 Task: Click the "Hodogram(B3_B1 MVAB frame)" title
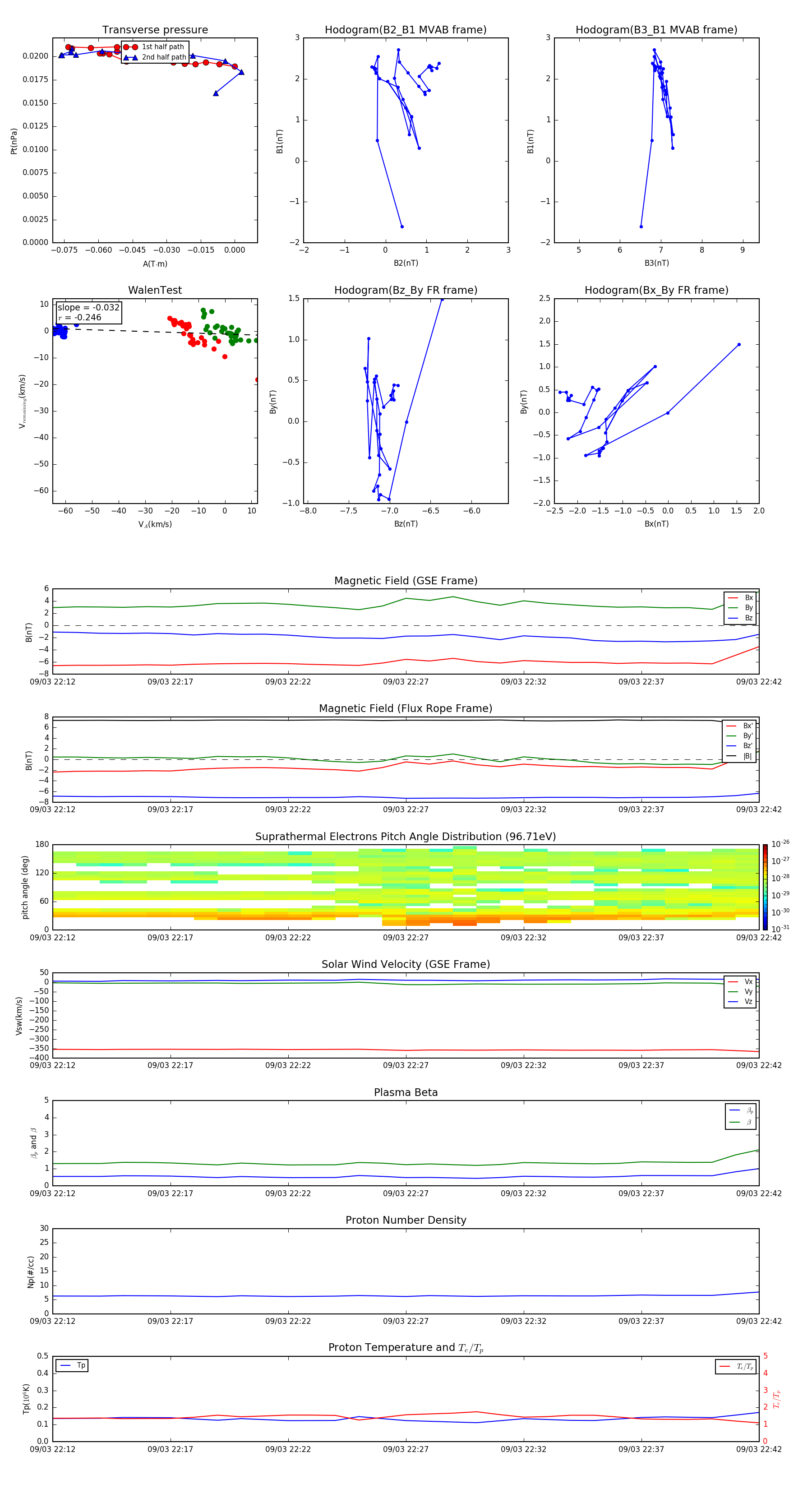656,30
